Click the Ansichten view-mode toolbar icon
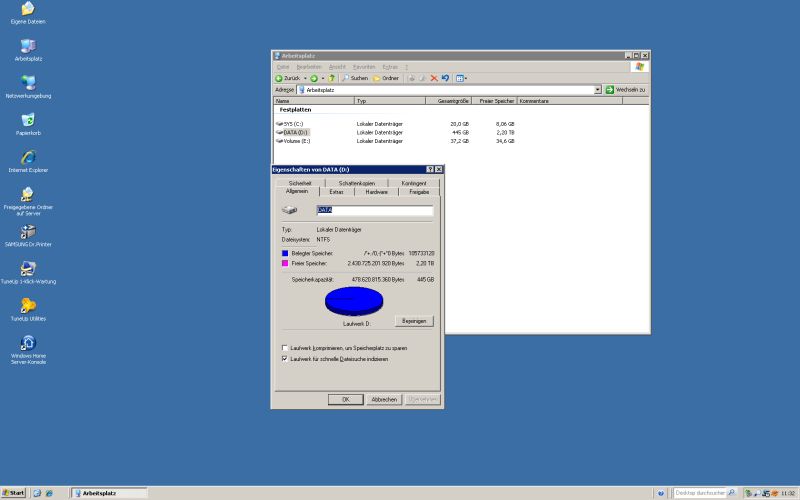Image resolution: width=800 pixels, height=500 pixels. (x=461, y=78)
